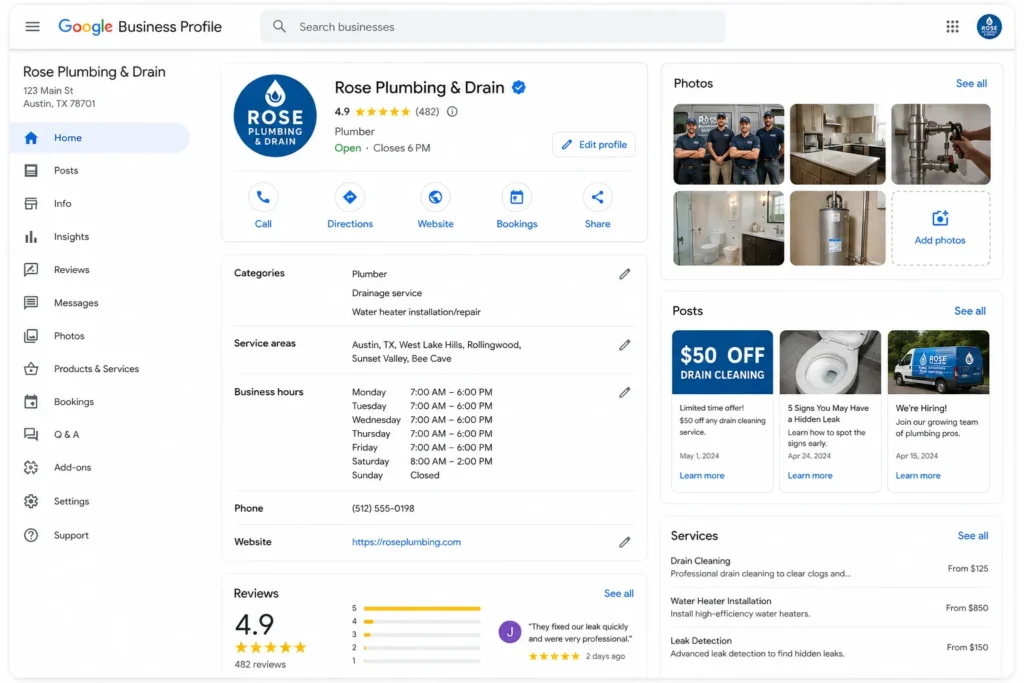Click the Website globe icon
1024x683 pixels.
click(436, 197)
